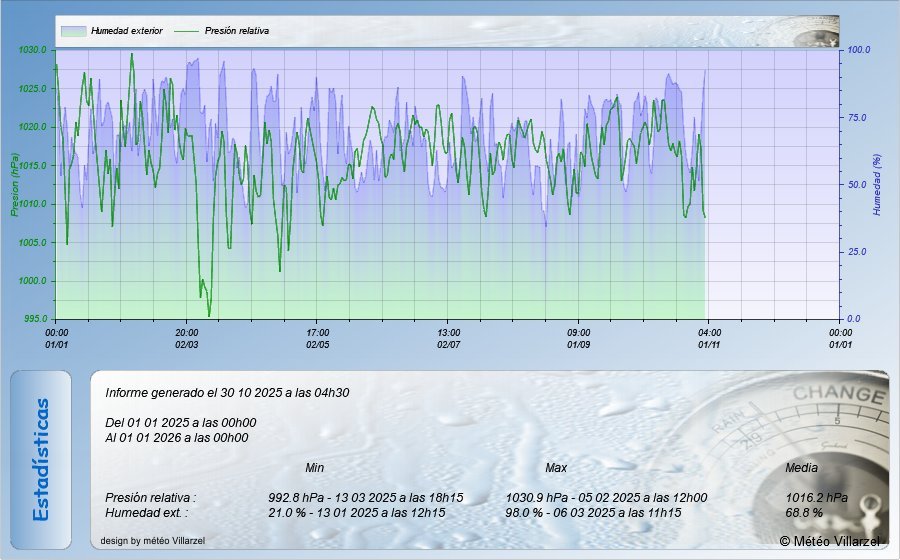Click the Max column header
The height and width of the screenshot is (560, 900).
pos(556,468)
